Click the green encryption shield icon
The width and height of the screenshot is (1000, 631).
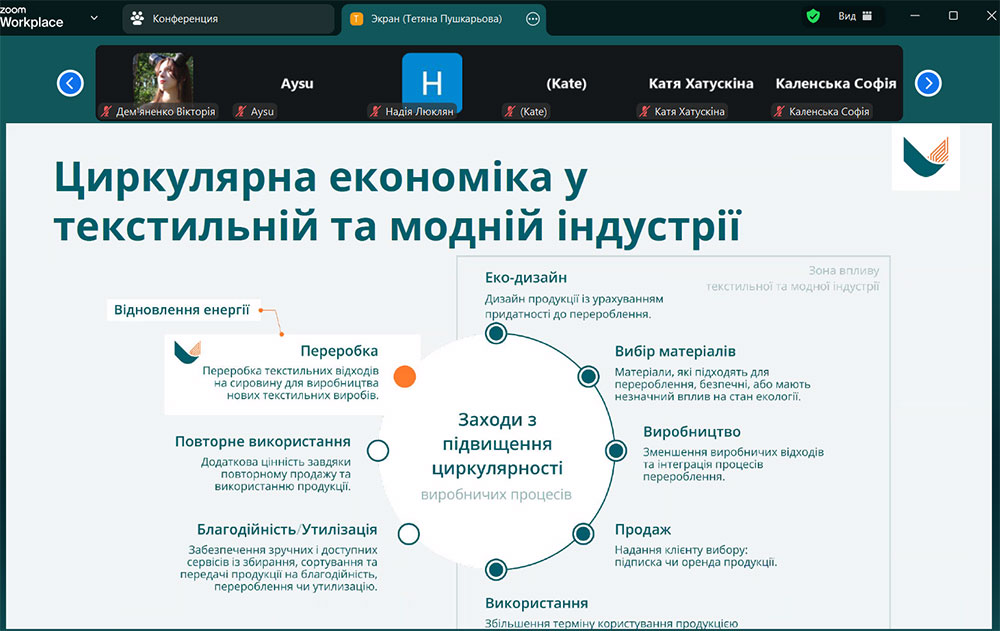click(x=813, y=16)
